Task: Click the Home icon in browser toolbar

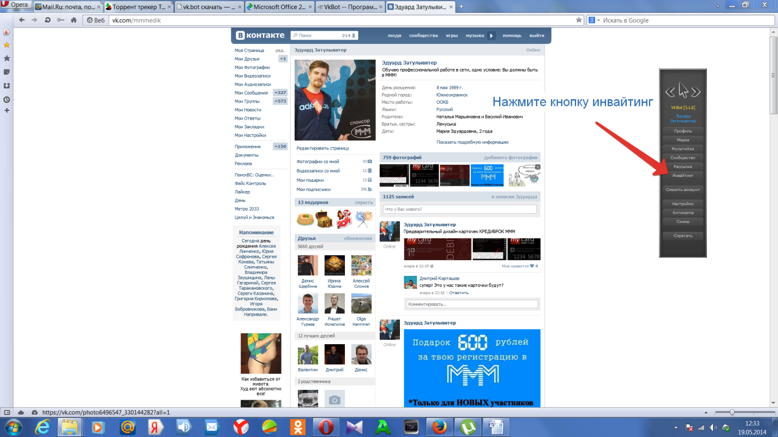Action: point(73,20)
